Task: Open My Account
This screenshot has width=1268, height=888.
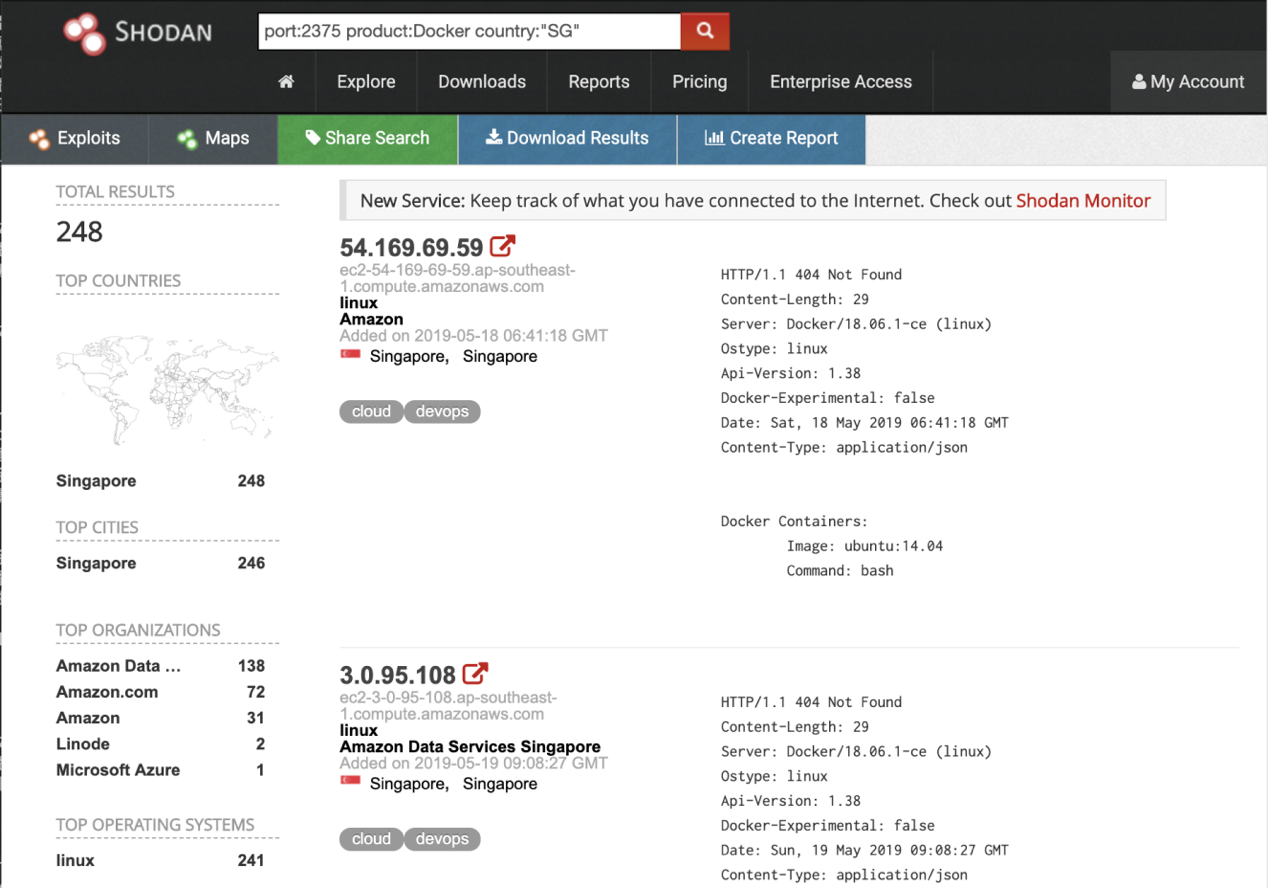Action: point(1188,82)
